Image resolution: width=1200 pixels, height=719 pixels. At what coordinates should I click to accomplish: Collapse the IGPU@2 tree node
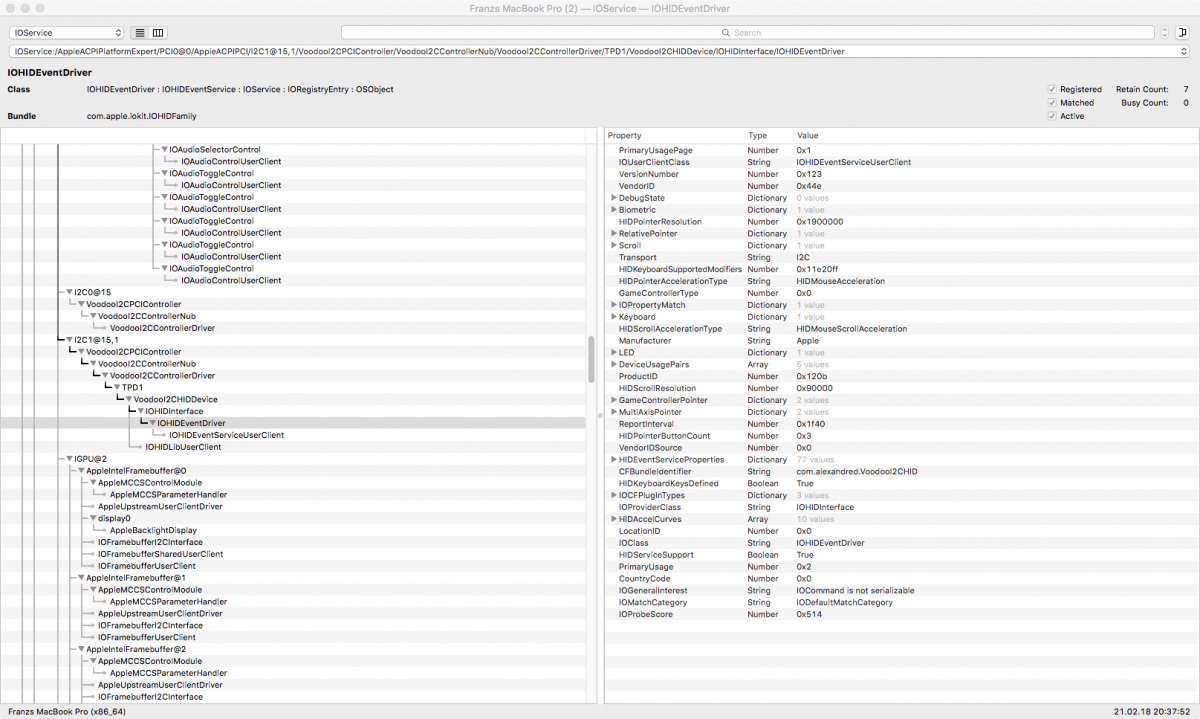69,459
